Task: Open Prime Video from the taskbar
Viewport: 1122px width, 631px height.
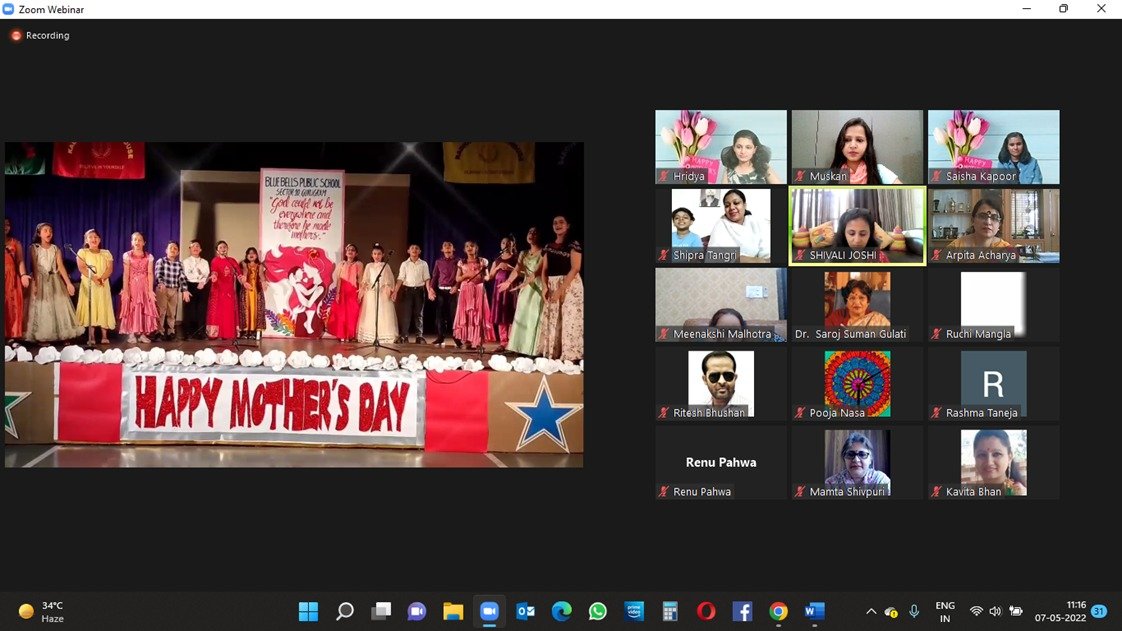Action: pyautogui.click(x=634, y=611)
